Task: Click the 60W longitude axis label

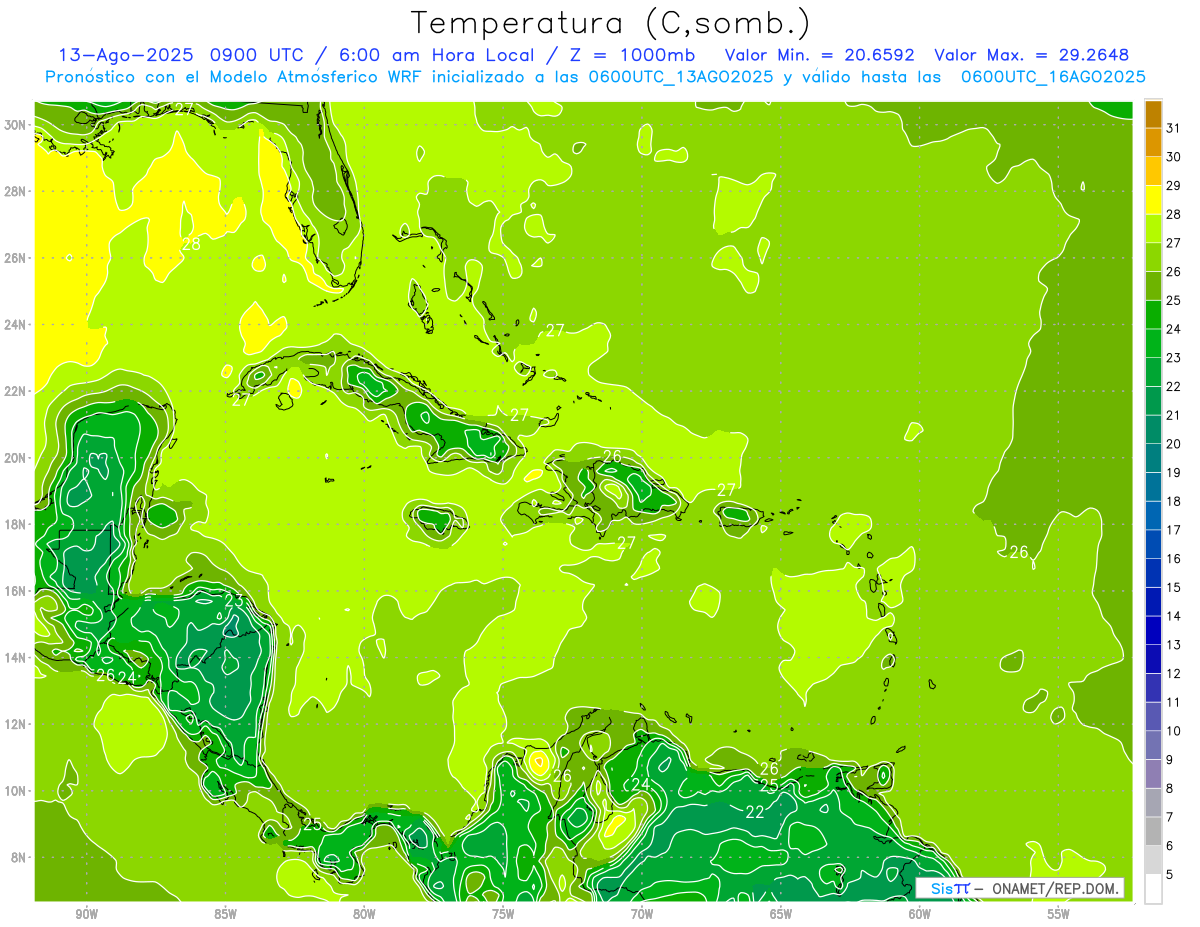Action: pyautogui.click(x=920, y=914)
